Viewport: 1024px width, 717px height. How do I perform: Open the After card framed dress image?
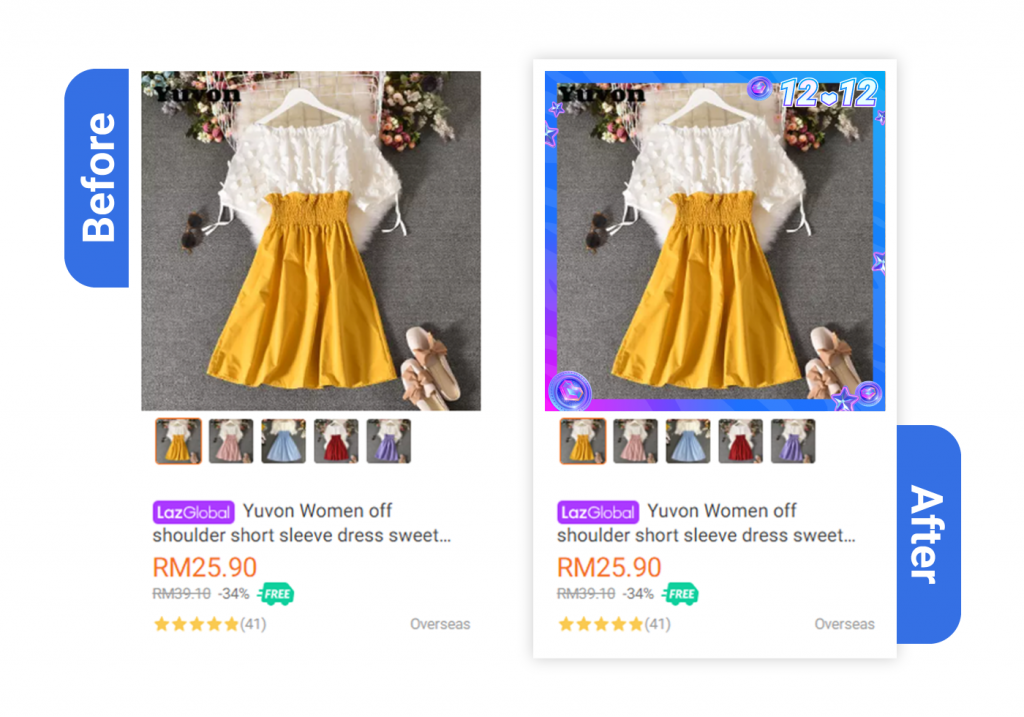coord(715,241)
